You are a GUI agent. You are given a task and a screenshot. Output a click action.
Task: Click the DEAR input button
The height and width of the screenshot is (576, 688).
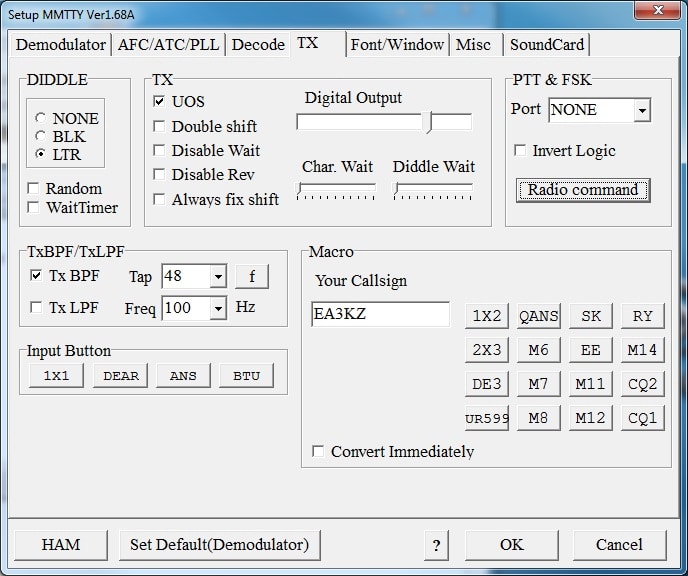click(121, 376)
